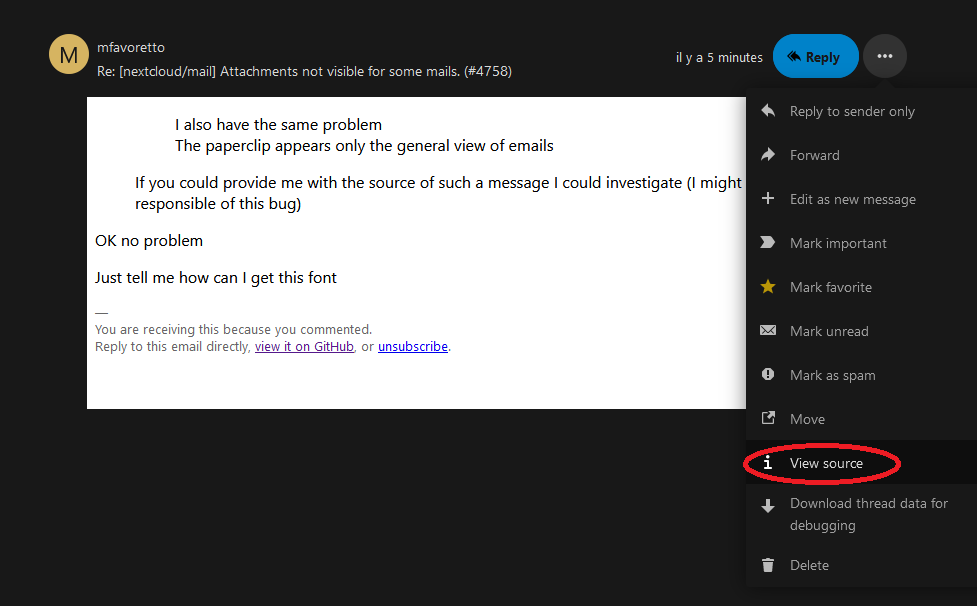Click the mfavoretto avatar circle
This screenshot has height=606, width=977.
(x=69, y=54)
